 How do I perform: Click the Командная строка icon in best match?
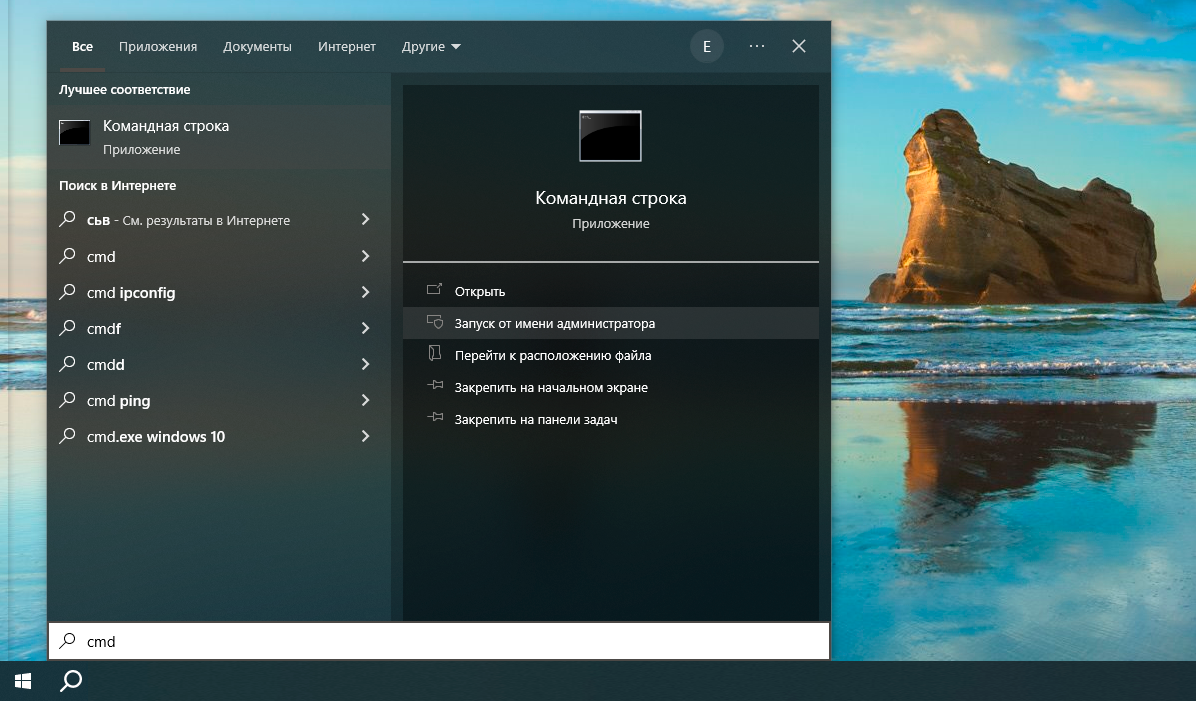[x=75, y=133]
